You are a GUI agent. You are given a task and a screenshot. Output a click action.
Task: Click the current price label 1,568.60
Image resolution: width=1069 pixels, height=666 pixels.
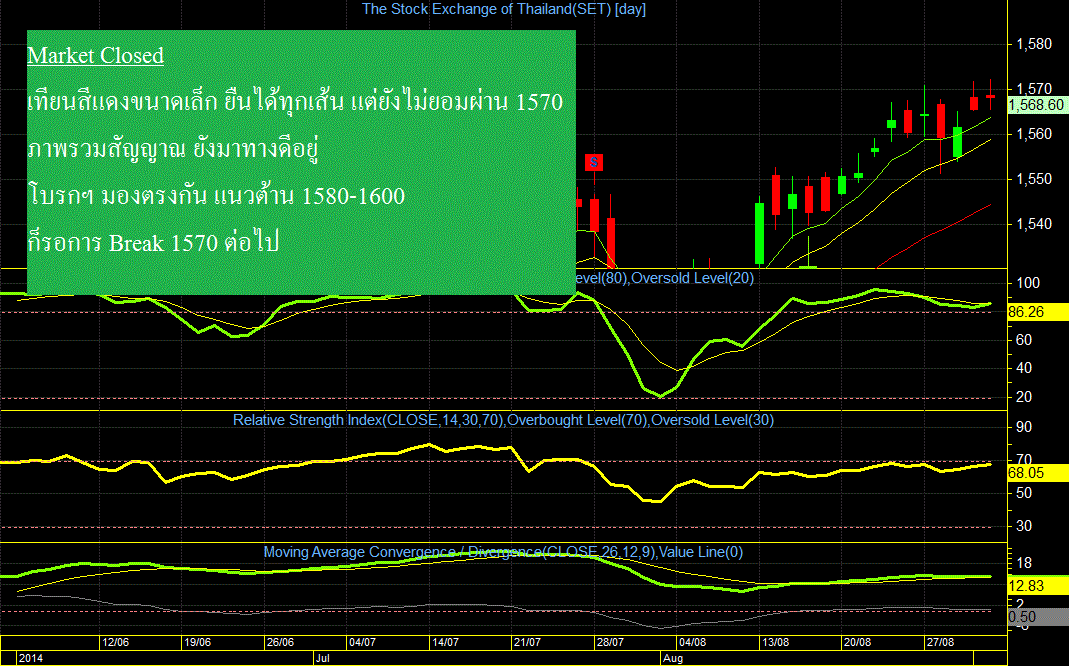coord(1037,105)
